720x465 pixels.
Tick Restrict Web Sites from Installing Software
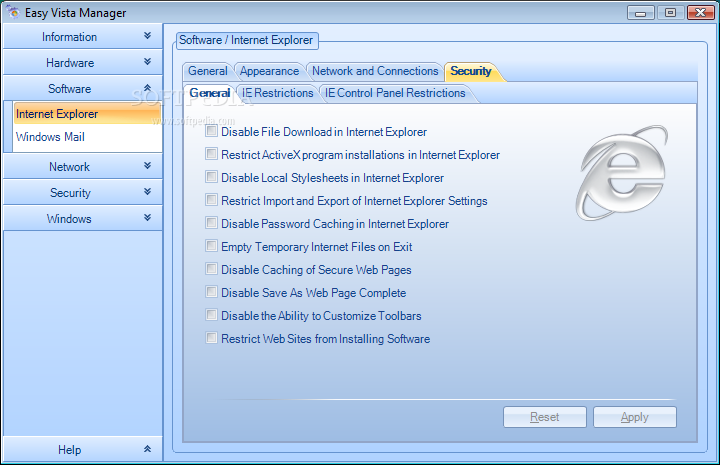211,338
